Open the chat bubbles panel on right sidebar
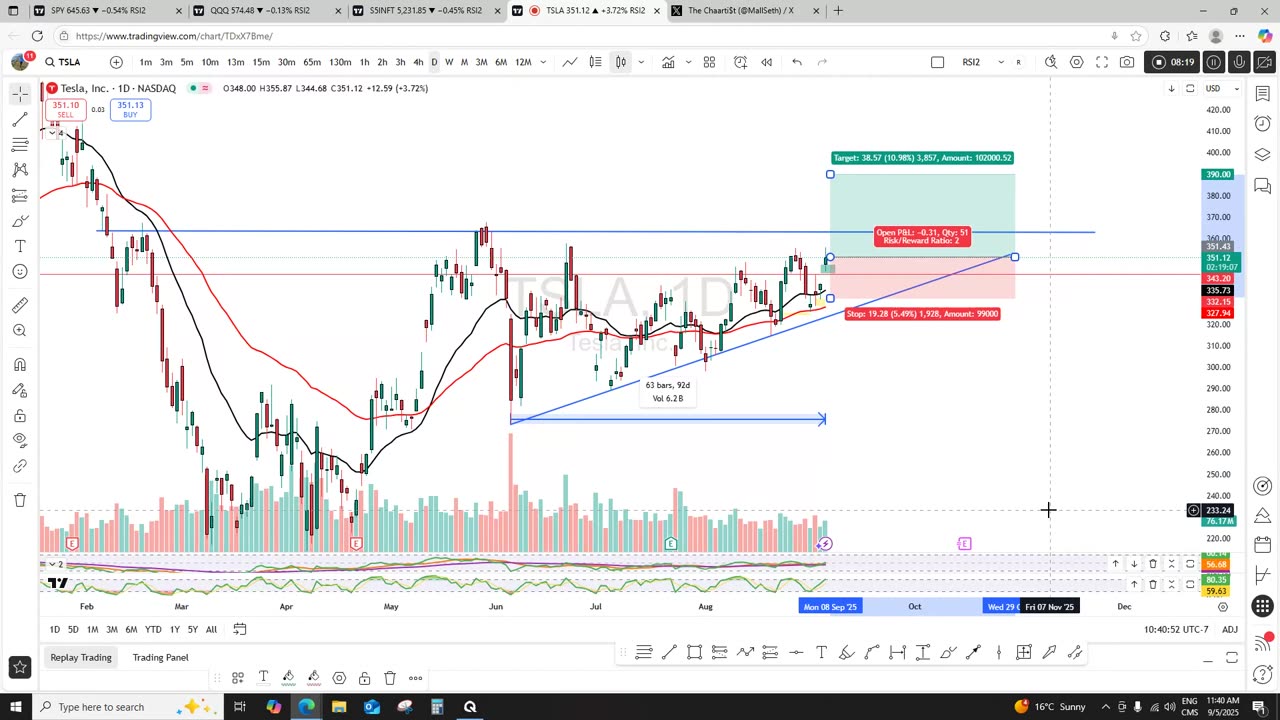This screenshot has width=1280, height=720. 1262,186
